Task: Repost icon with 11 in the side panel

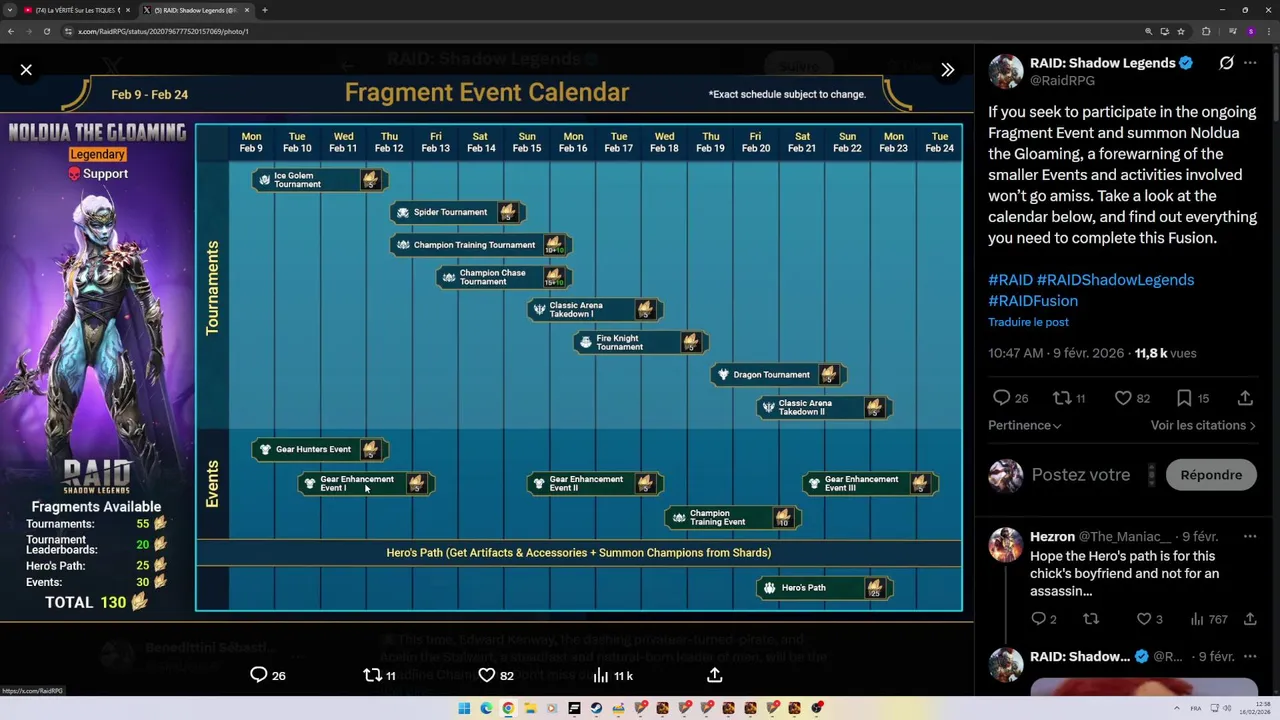Action: click(1062, 398)
